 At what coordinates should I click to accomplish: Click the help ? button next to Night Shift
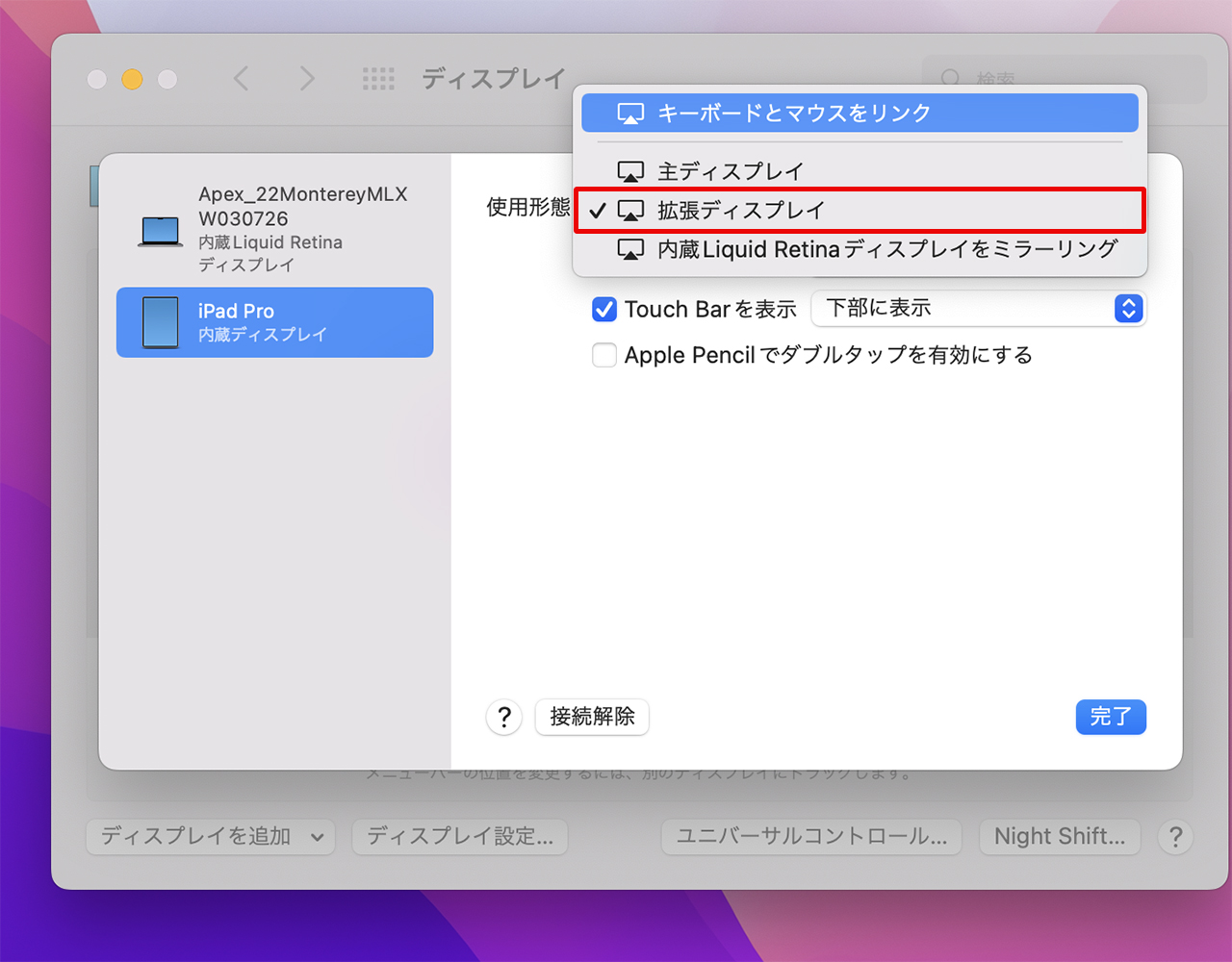(1175, 836)
